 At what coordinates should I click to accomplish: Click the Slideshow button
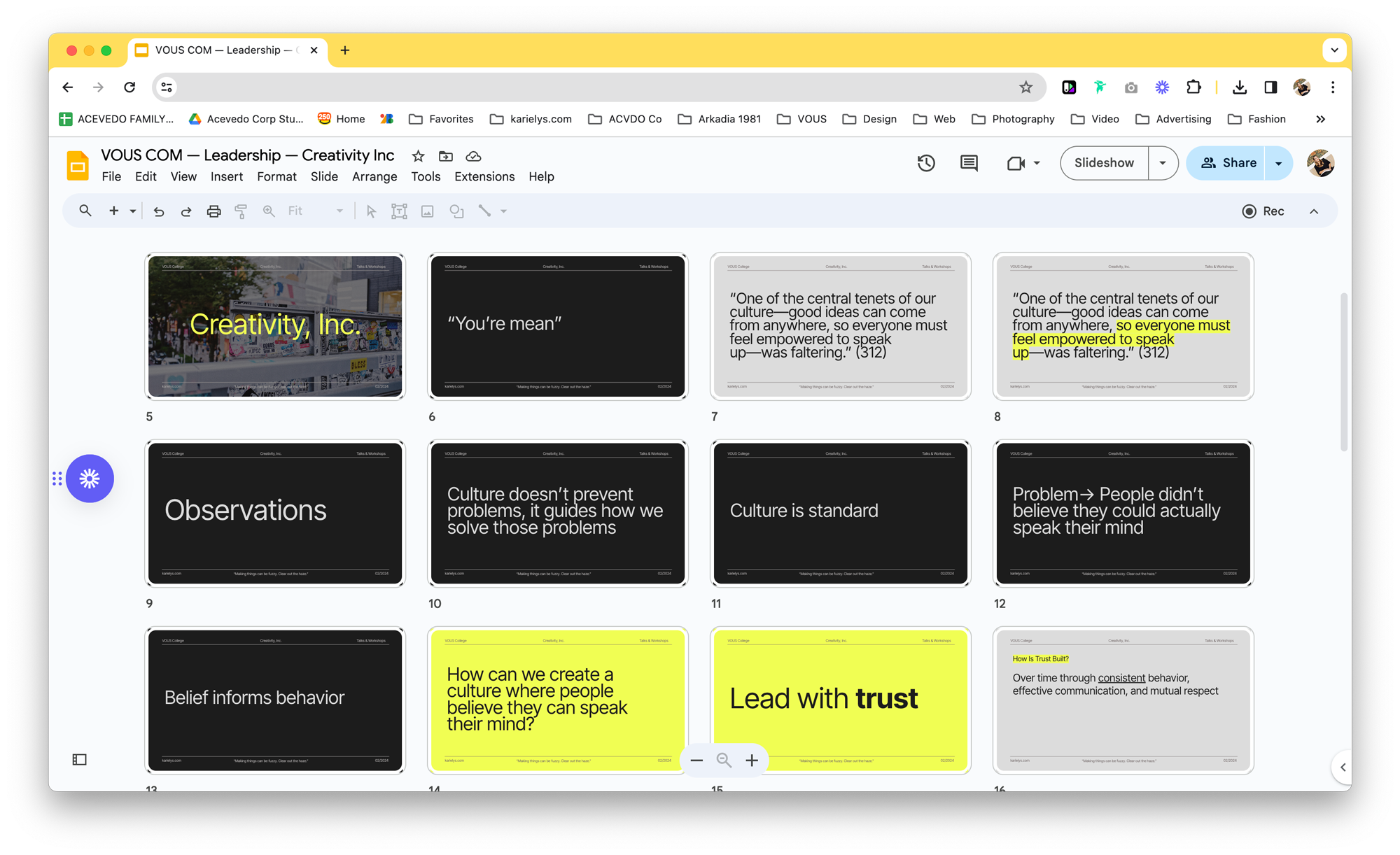[x=1104, y=163]
